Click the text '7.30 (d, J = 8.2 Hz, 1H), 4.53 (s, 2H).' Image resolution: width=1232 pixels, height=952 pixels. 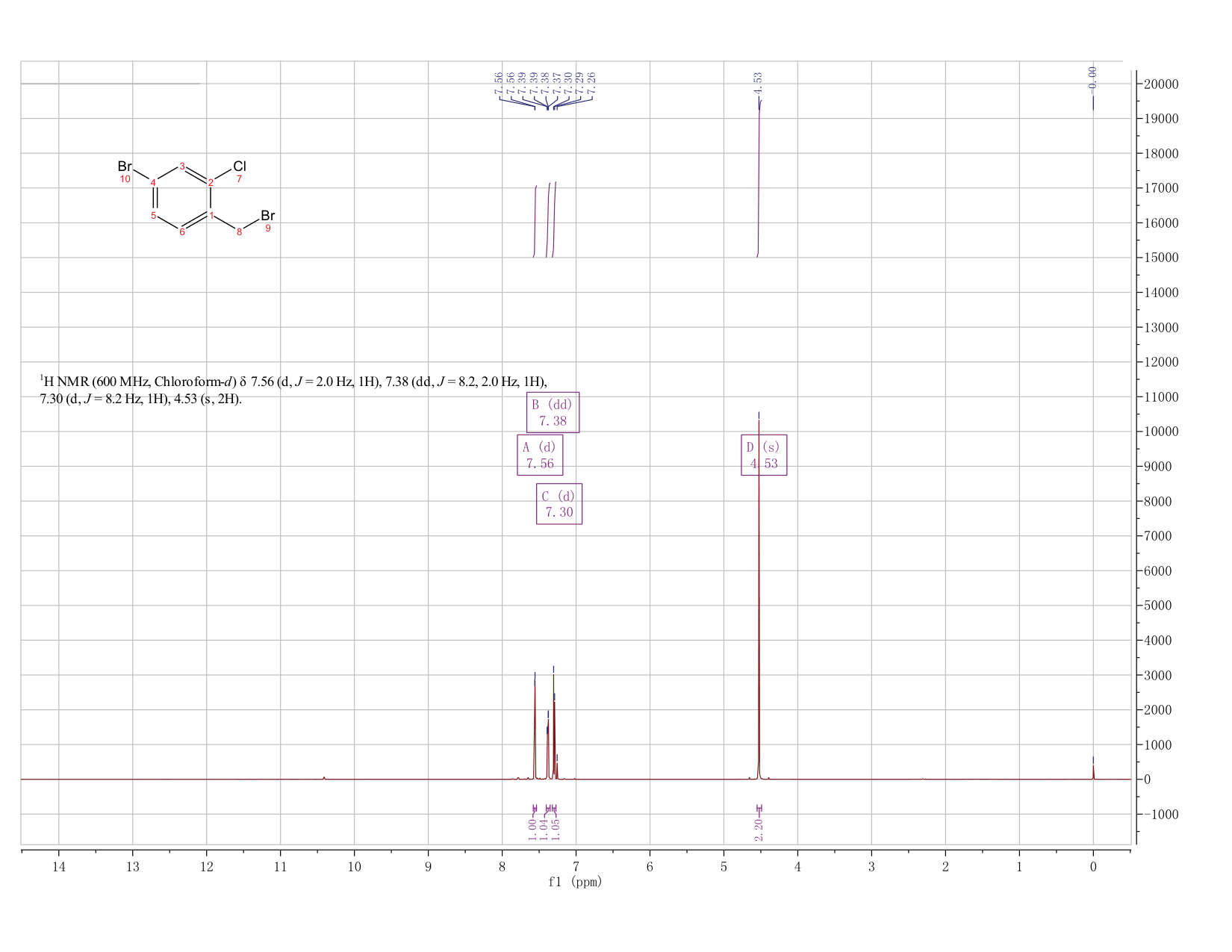tap(141, 399)
